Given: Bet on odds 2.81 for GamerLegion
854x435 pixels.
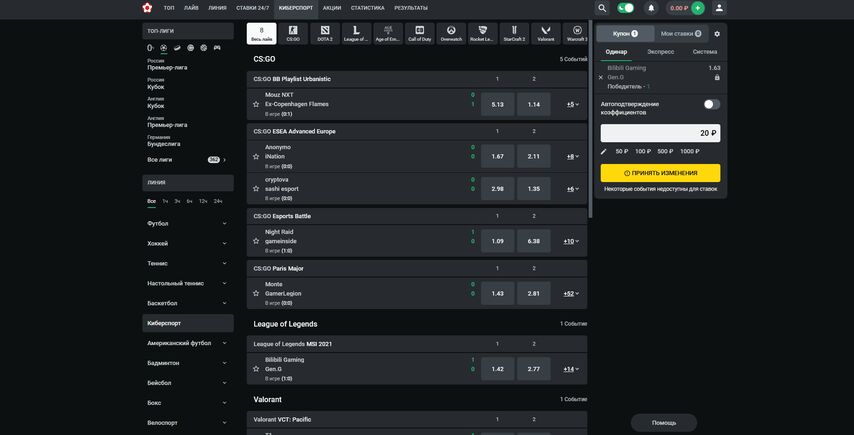Looking at the screenshot, I should click(x=533, y=293).
